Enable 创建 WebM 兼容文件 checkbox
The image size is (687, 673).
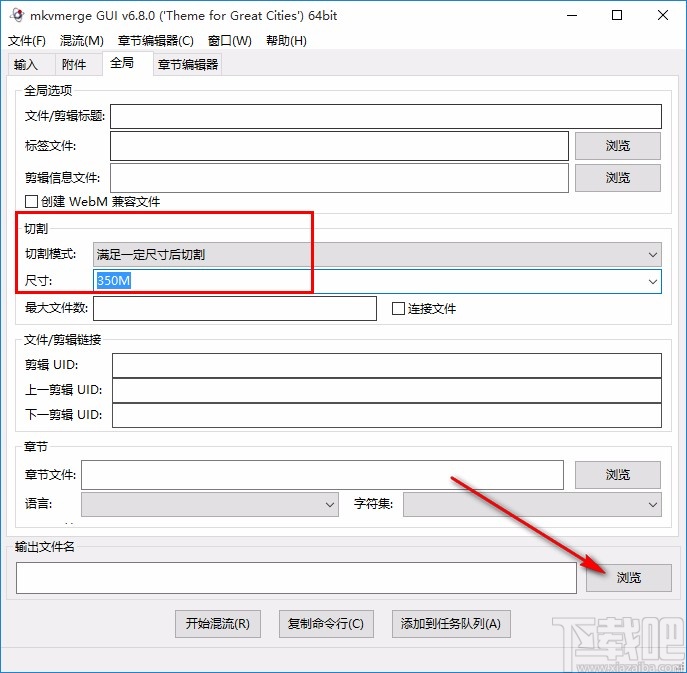click(x=31, y=202)
